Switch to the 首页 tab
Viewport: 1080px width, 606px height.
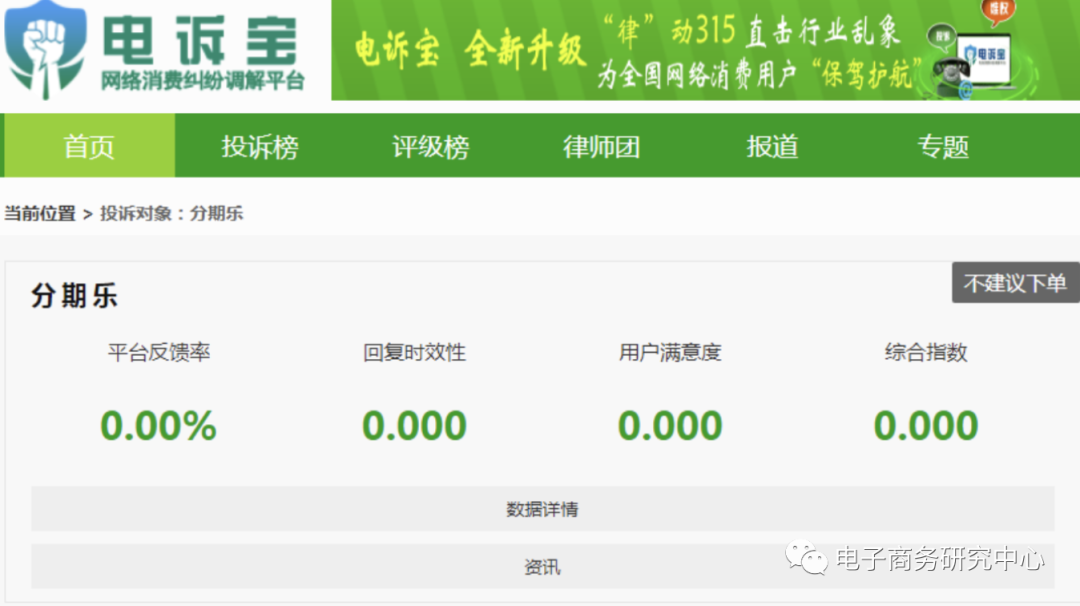pos(89,146)
